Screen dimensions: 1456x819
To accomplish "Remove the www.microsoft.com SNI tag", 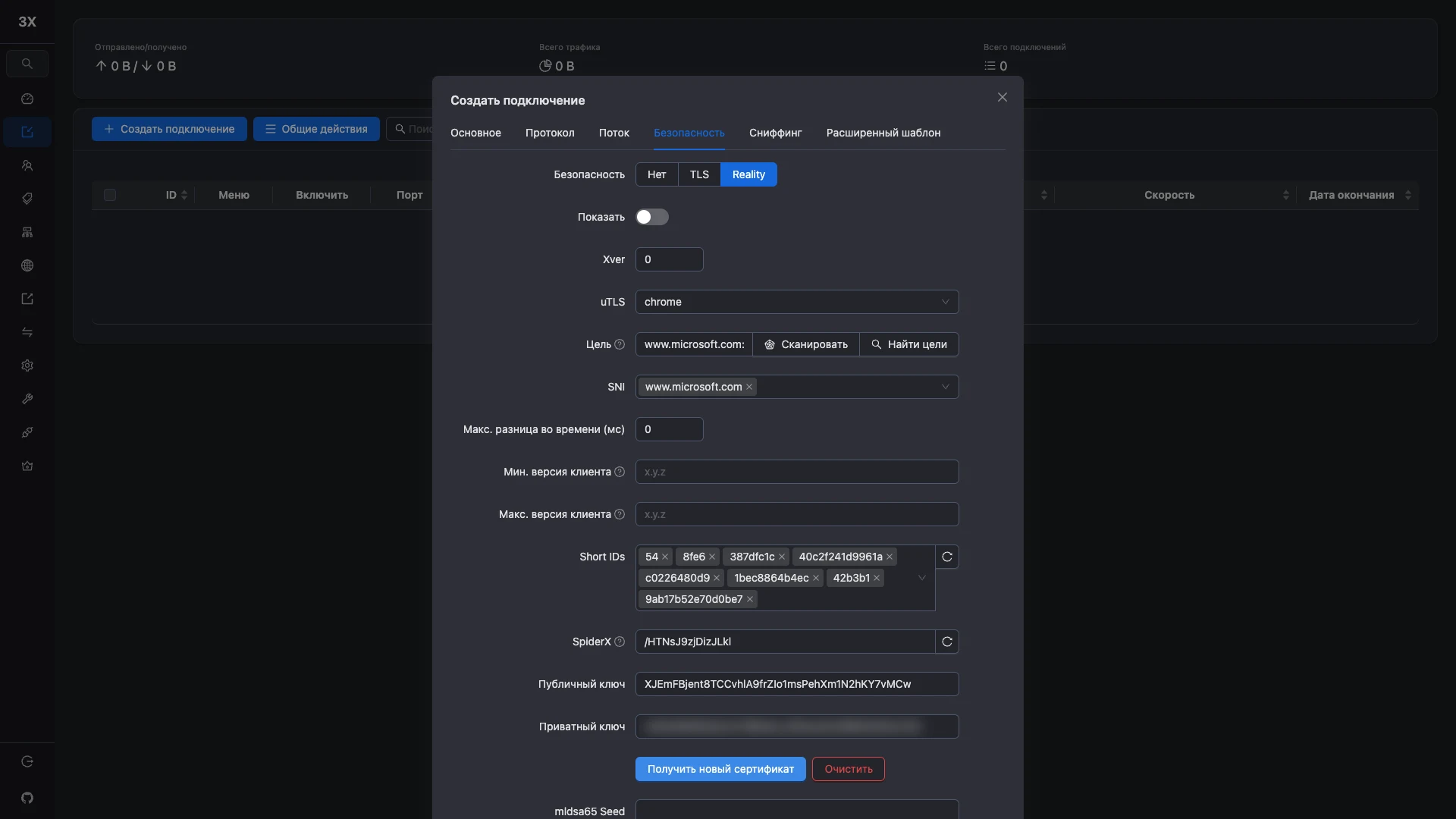I will pyautogui.click(x=749, y=387).
